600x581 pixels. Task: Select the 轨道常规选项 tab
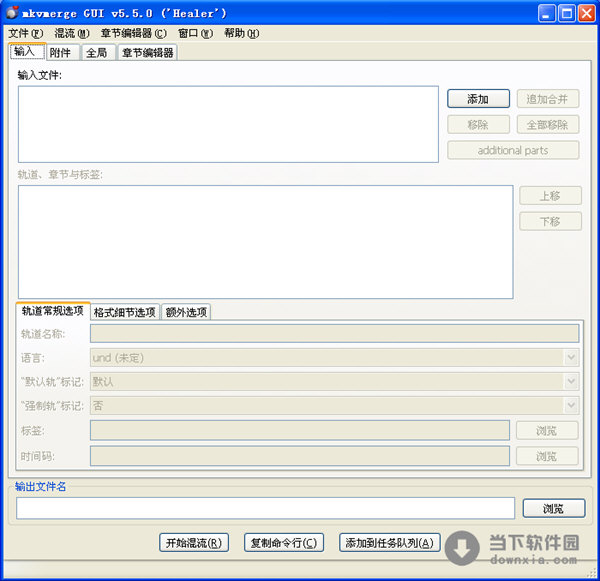(x=53, y=311)
